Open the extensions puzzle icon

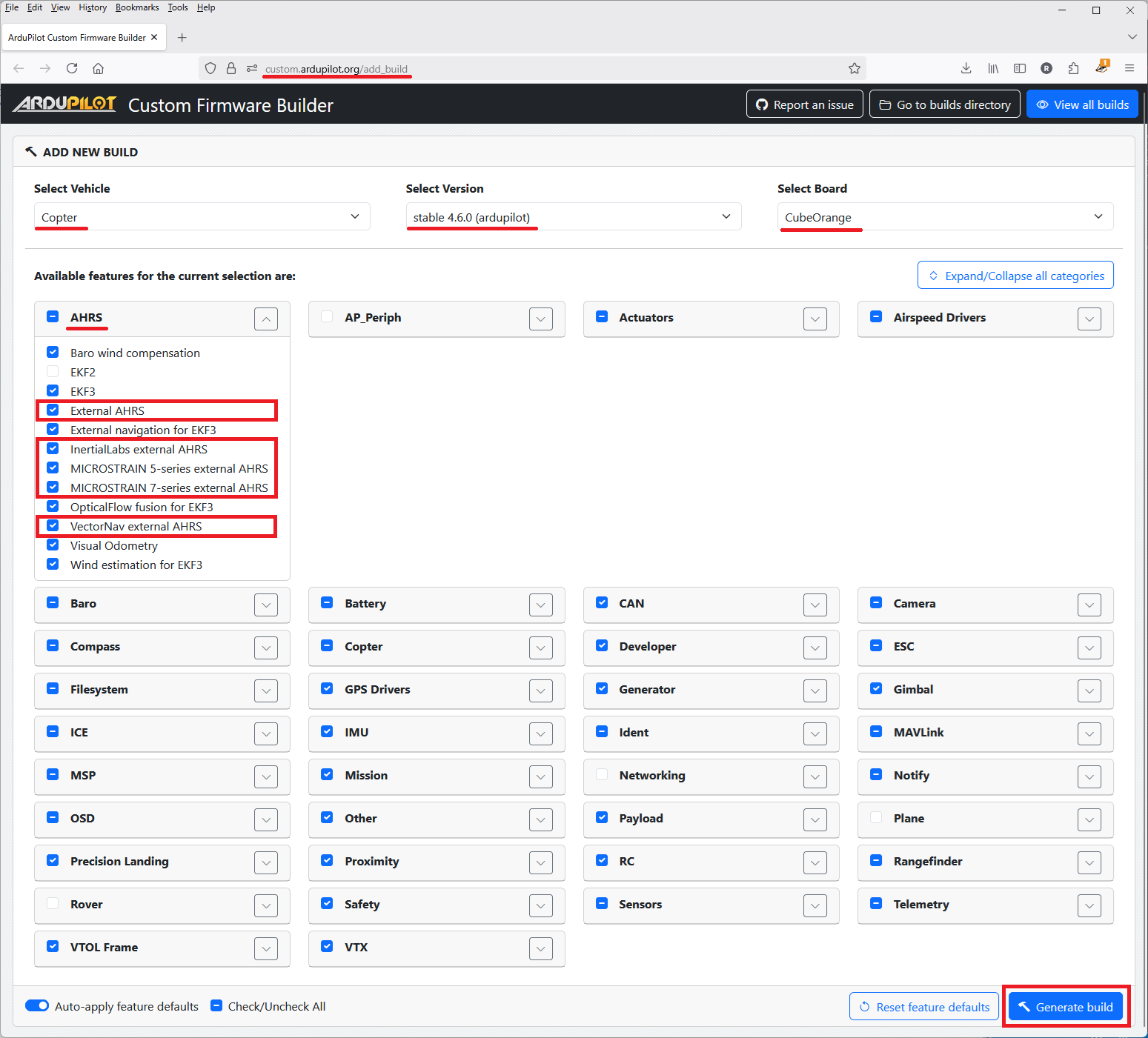[x=1073, y=68]
